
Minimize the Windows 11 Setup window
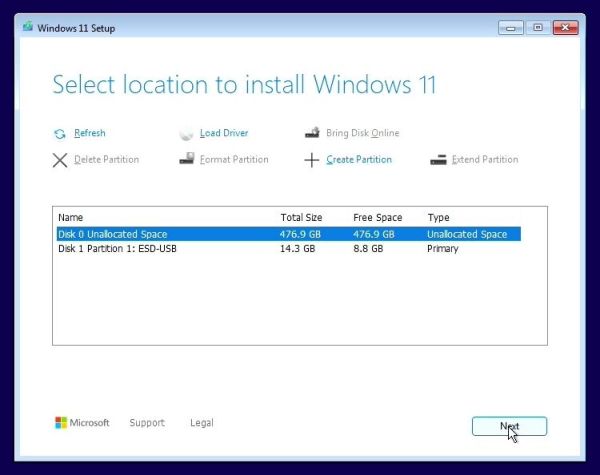click(x=510, y=28)
